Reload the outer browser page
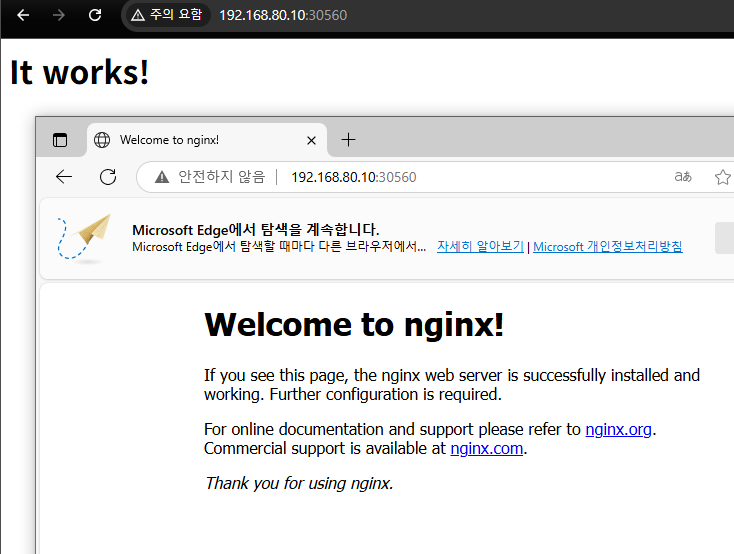 pyautogui.click(x=95, y=15)
